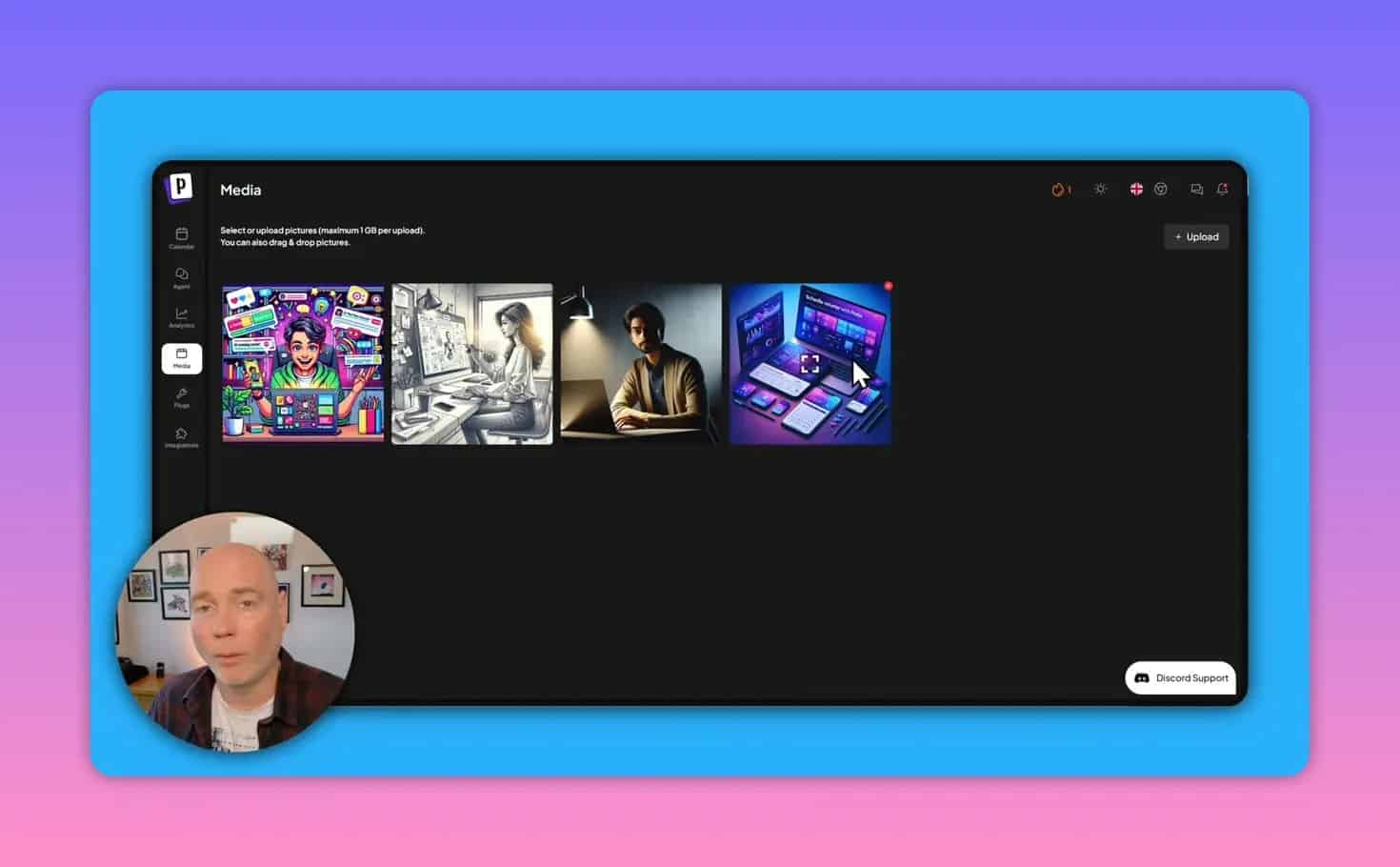Click the orange flame streak counter
Viewport: 1400px width, 867px height.
pyautogui.click(x=1061, y=190)
